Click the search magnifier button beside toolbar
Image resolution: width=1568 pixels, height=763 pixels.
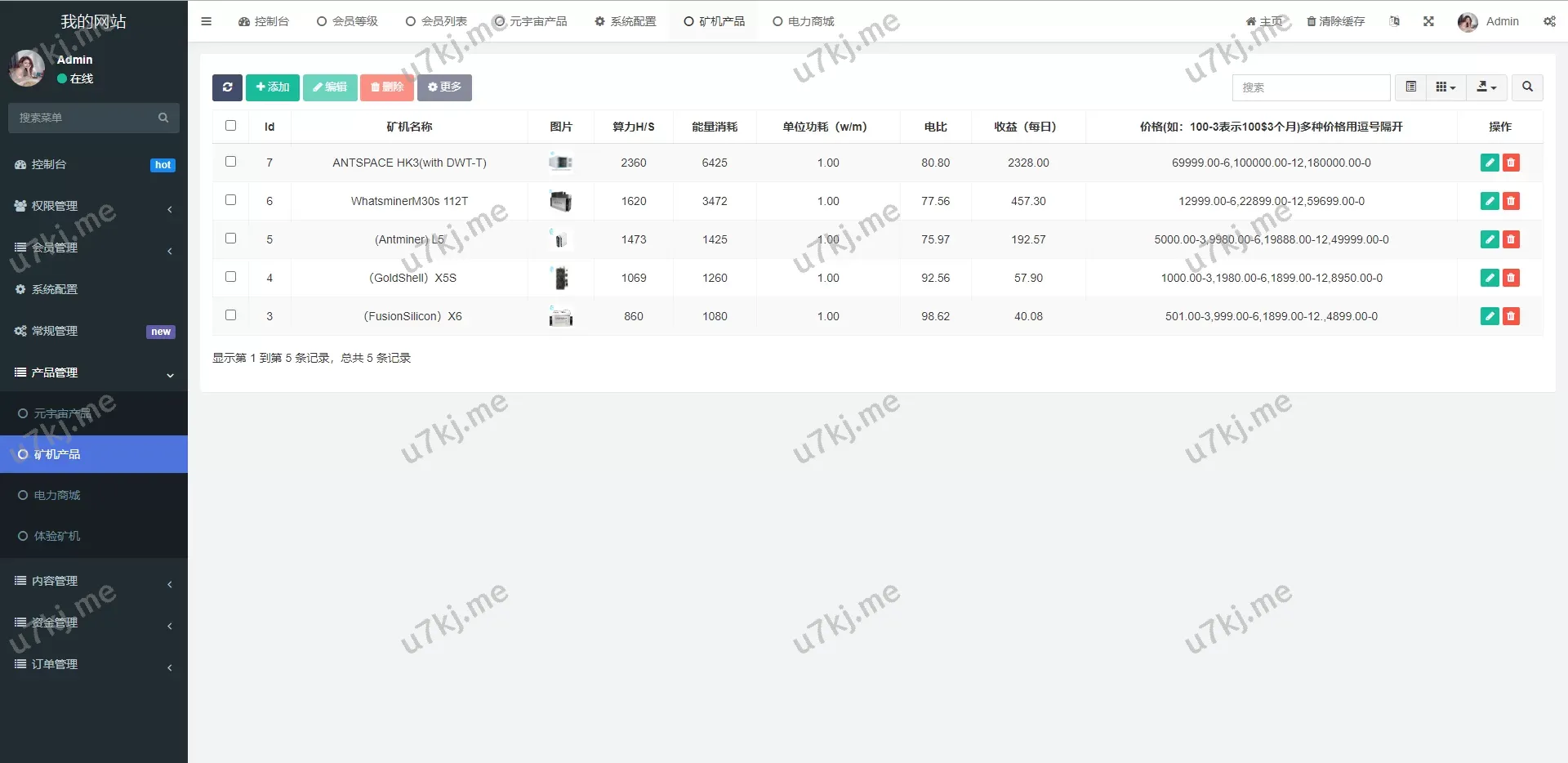click(x=1527, y=87)
